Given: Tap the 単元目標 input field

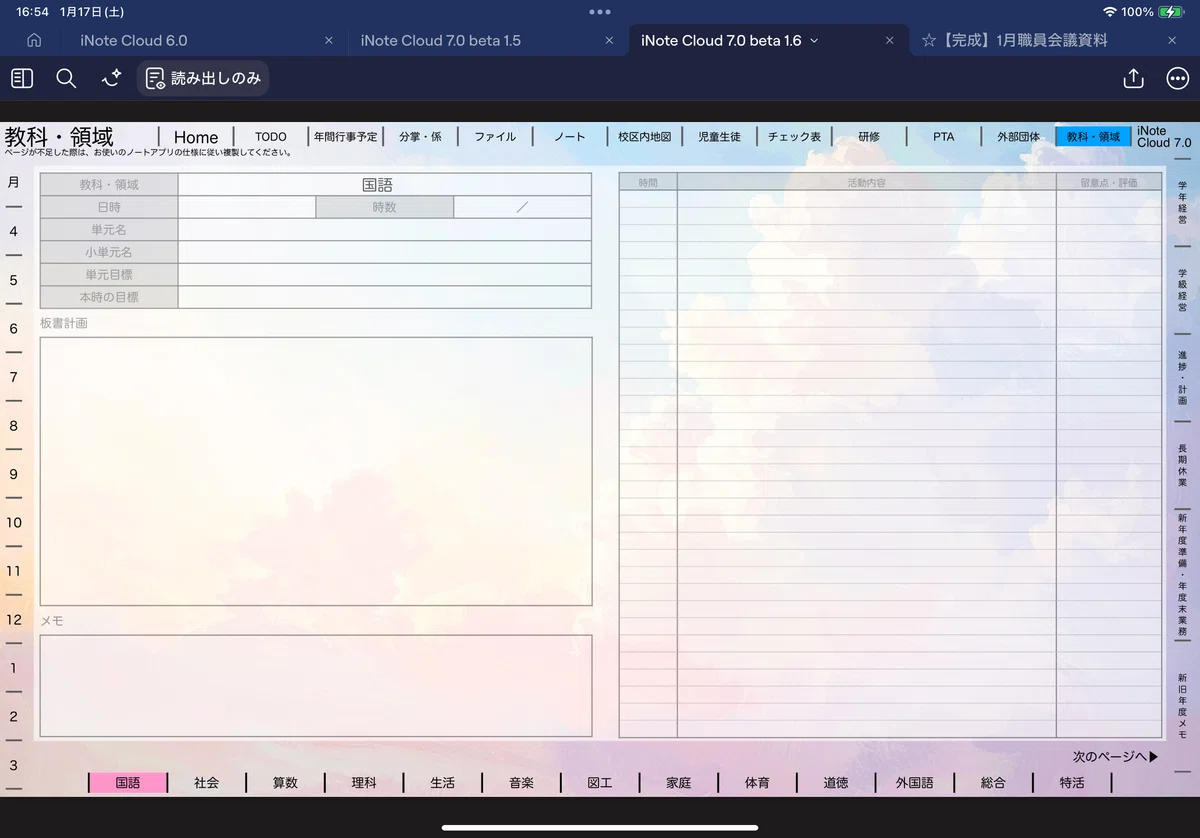Looking at the screenshot, I should point(385,274).
